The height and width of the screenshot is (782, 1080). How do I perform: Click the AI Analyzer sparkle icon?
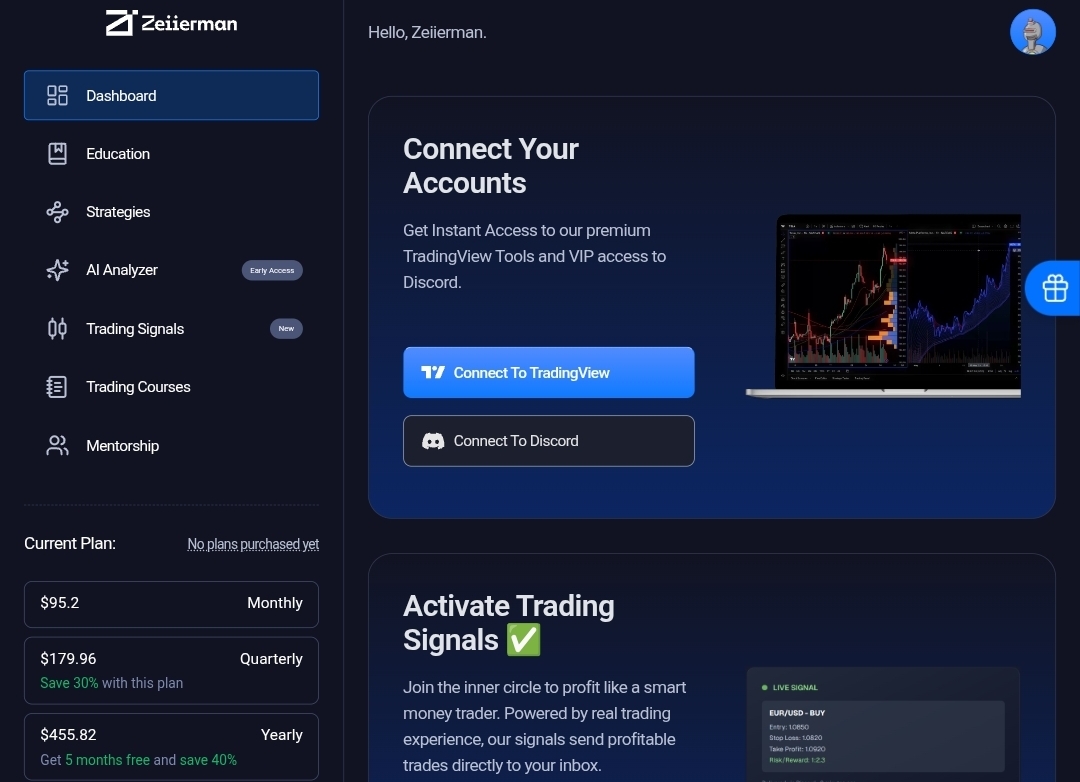click(x=57, y=270)
